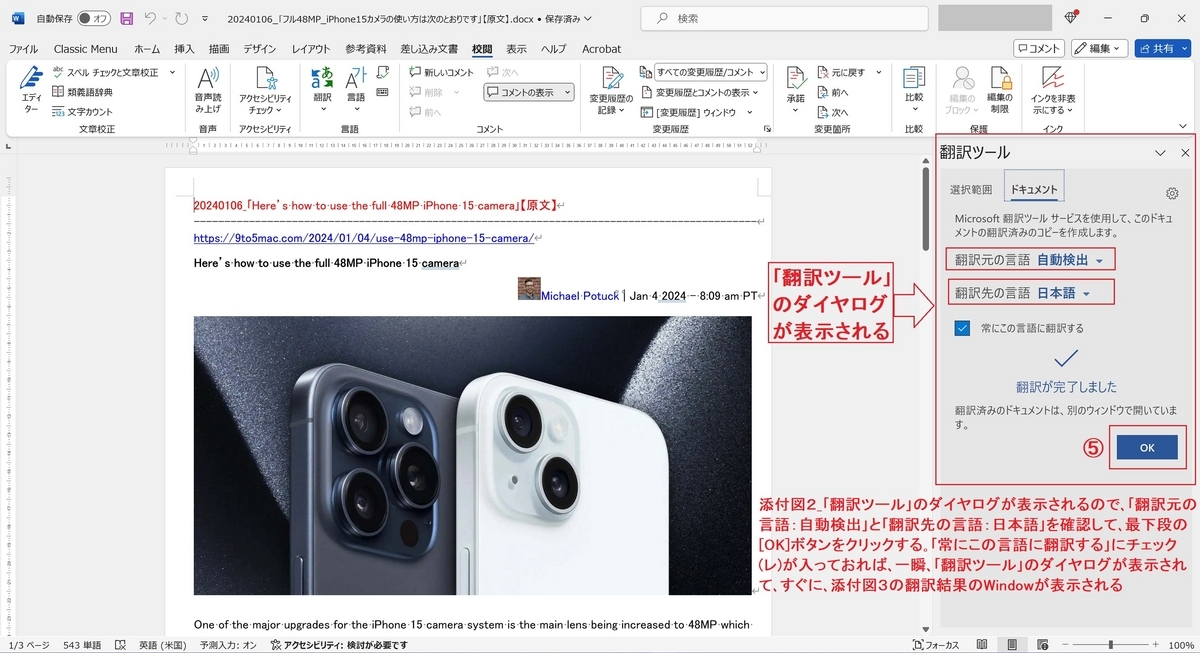Image resolution: width=1200 pixels, height=653 pixels.
Task: Close the translator pane with X
Action: [1185, 153]
